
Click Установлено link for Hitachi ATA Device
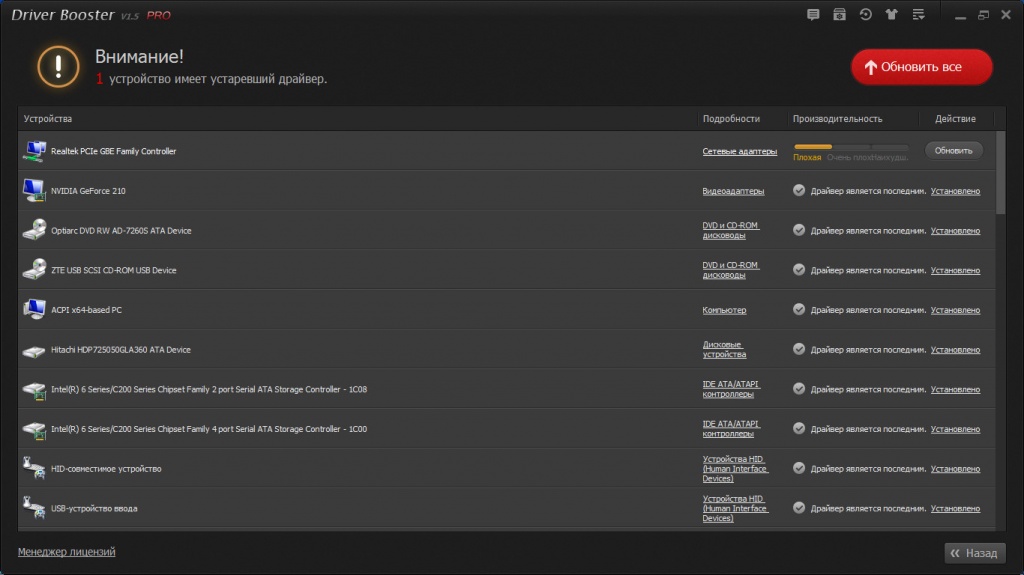[x=955, y=350]
